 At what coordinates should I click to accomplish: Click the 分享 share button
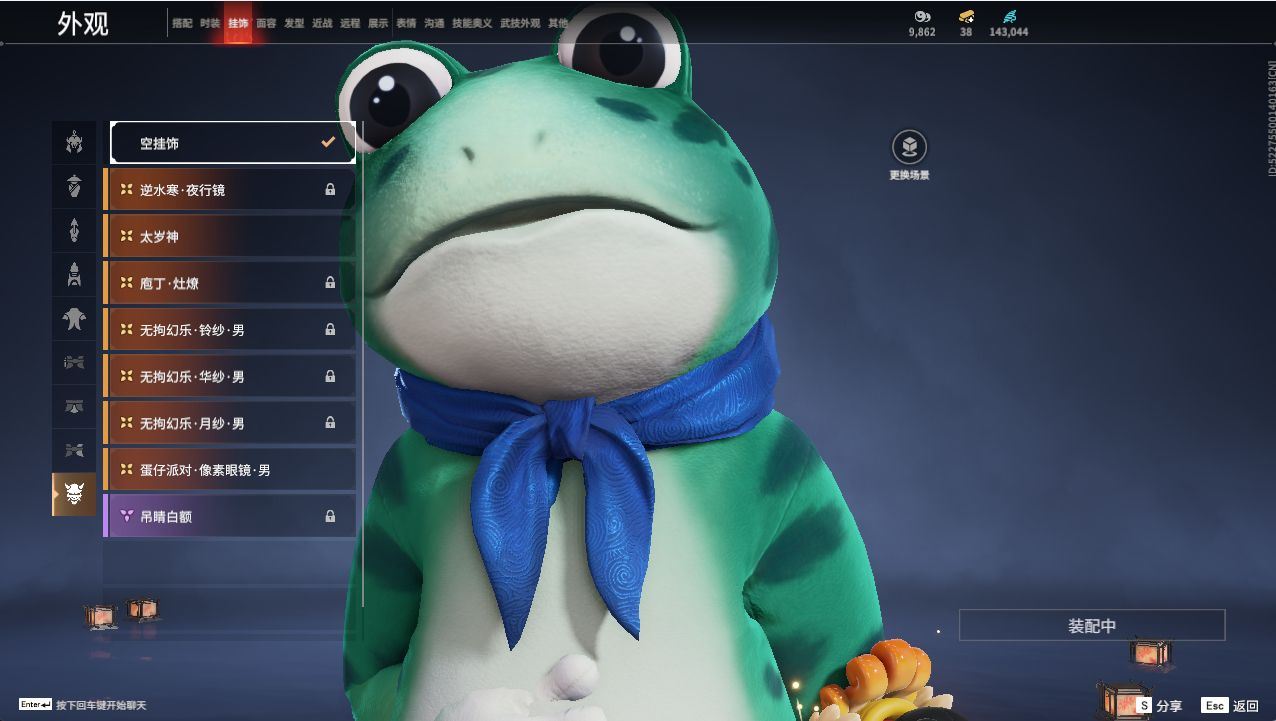[x=1158, y=706]
